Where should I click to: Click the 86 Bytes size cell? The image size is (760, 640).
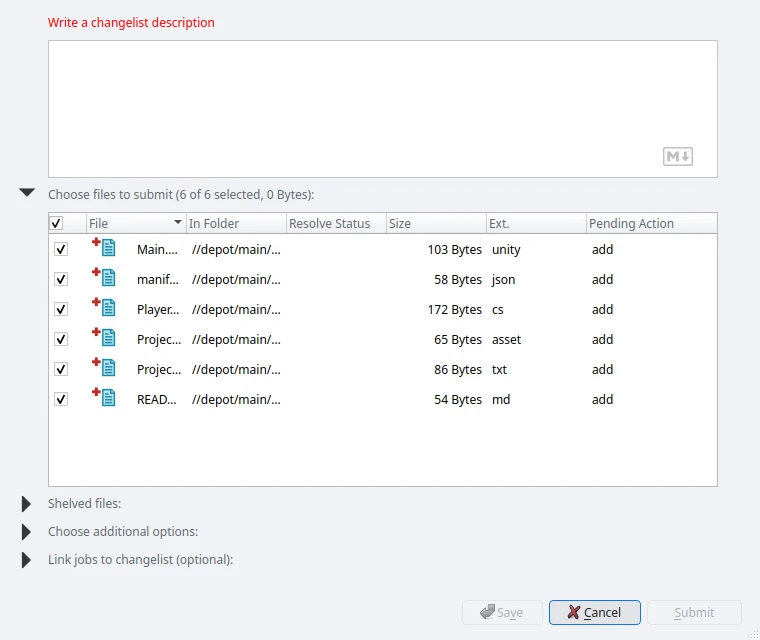458,370
